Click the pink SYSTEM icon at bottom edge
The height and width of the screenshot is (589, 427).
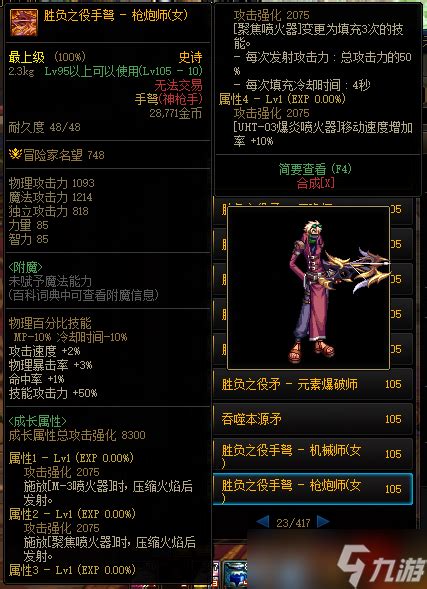(217, 573)
